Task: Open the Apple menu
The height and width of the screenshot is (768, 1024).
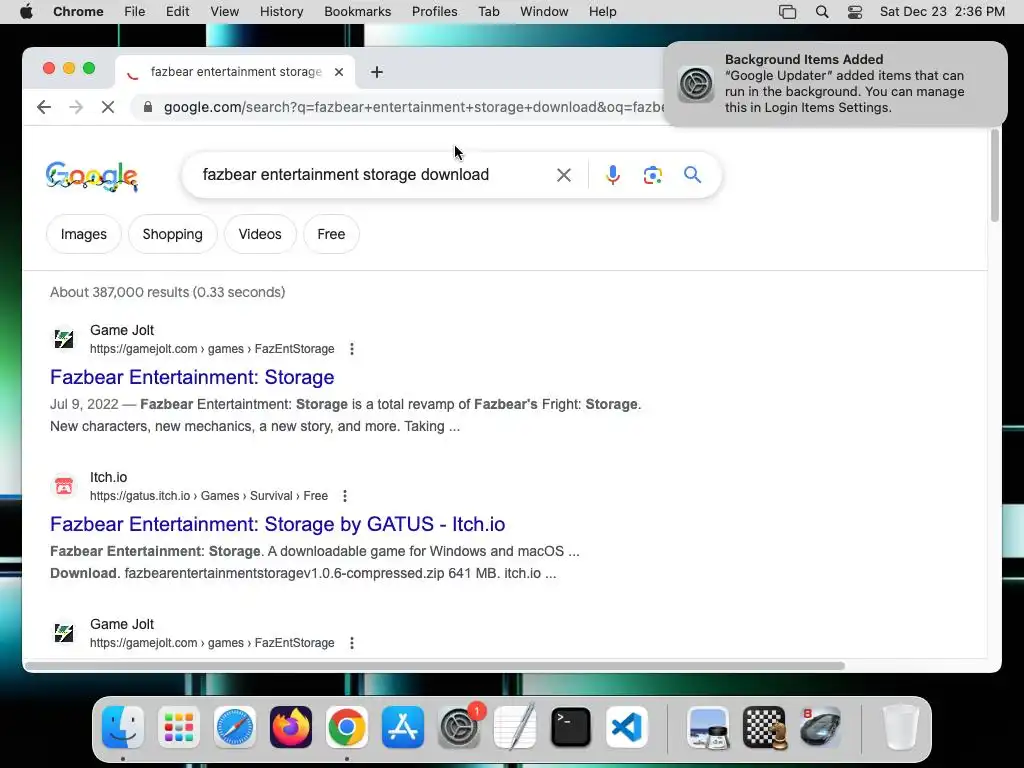Action: pyautogui.click(x=26, y=12)
